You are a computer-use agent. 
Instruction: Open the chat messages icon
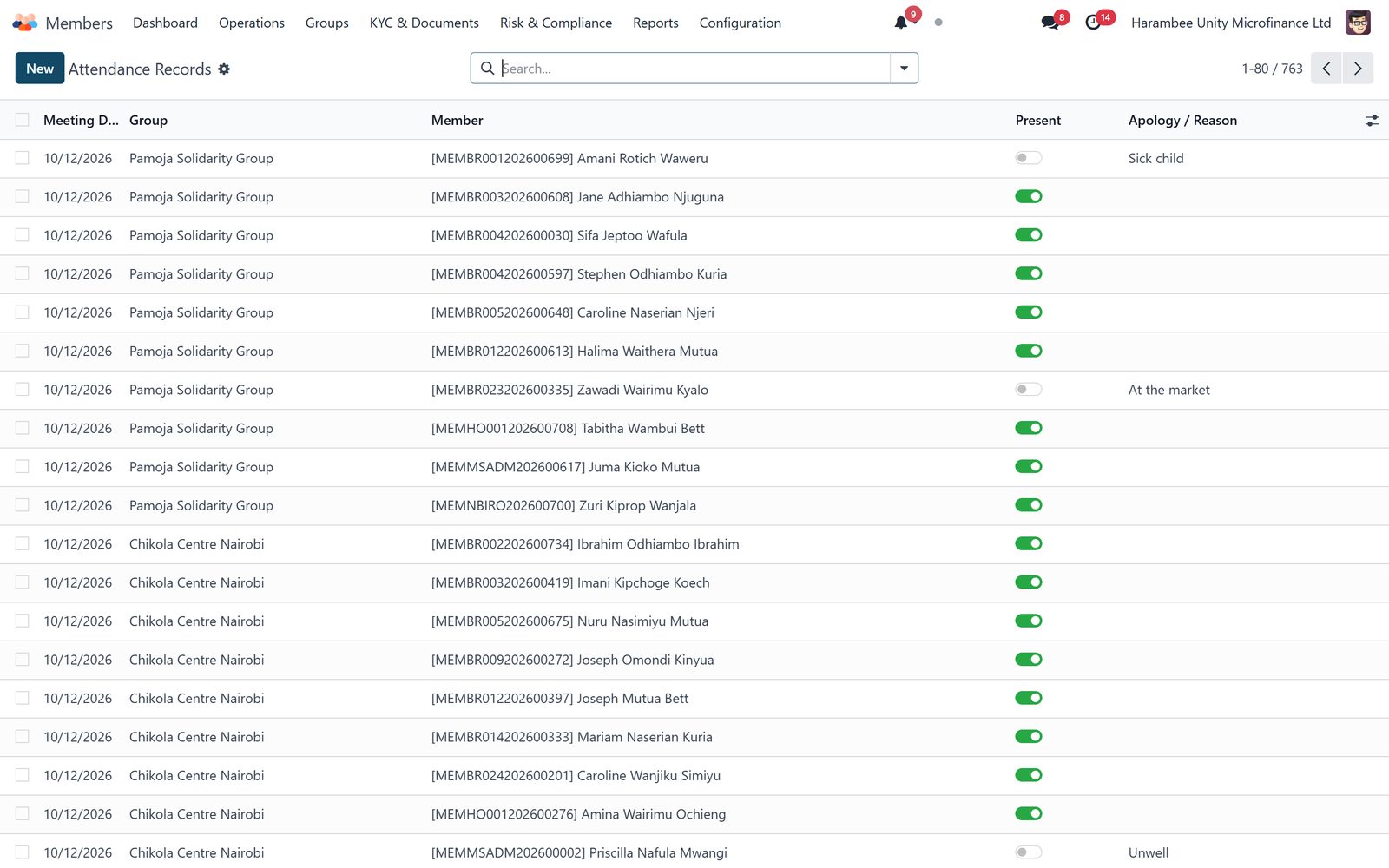pyautogui.click(x=1050, y=23)
